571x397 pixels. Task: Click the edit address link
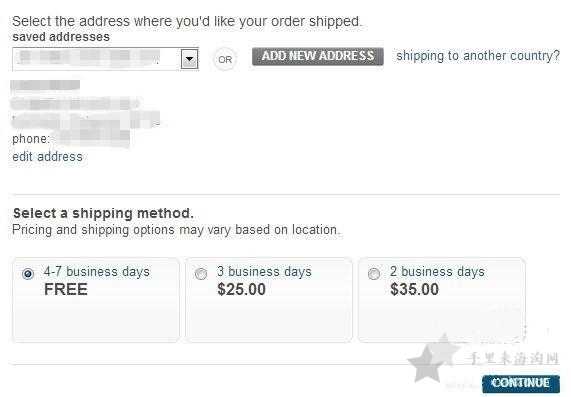coord(47,157)
